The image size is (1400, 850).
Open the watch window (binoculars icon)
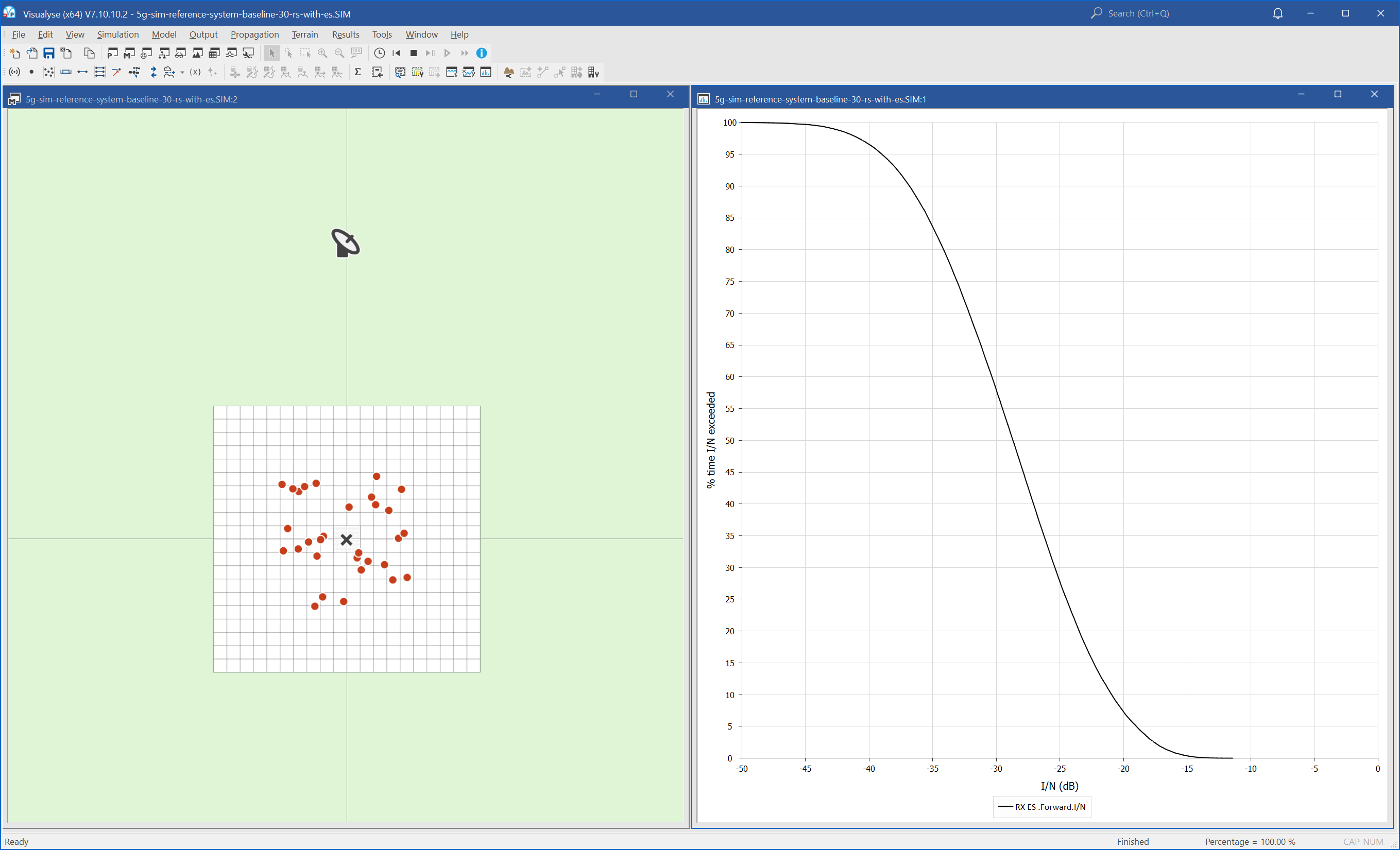point(181,54)
